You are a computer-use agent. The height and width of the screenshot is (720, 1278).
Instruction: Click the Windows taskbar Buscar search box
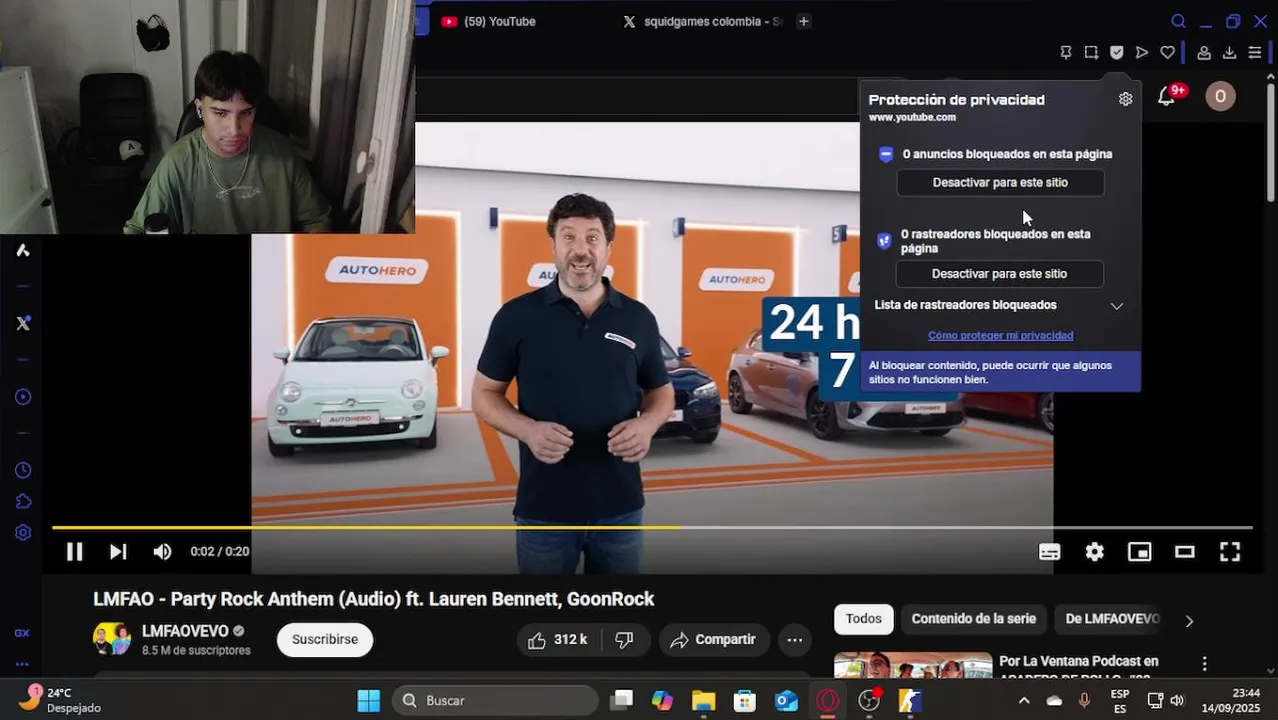click(x=497, y=701)
